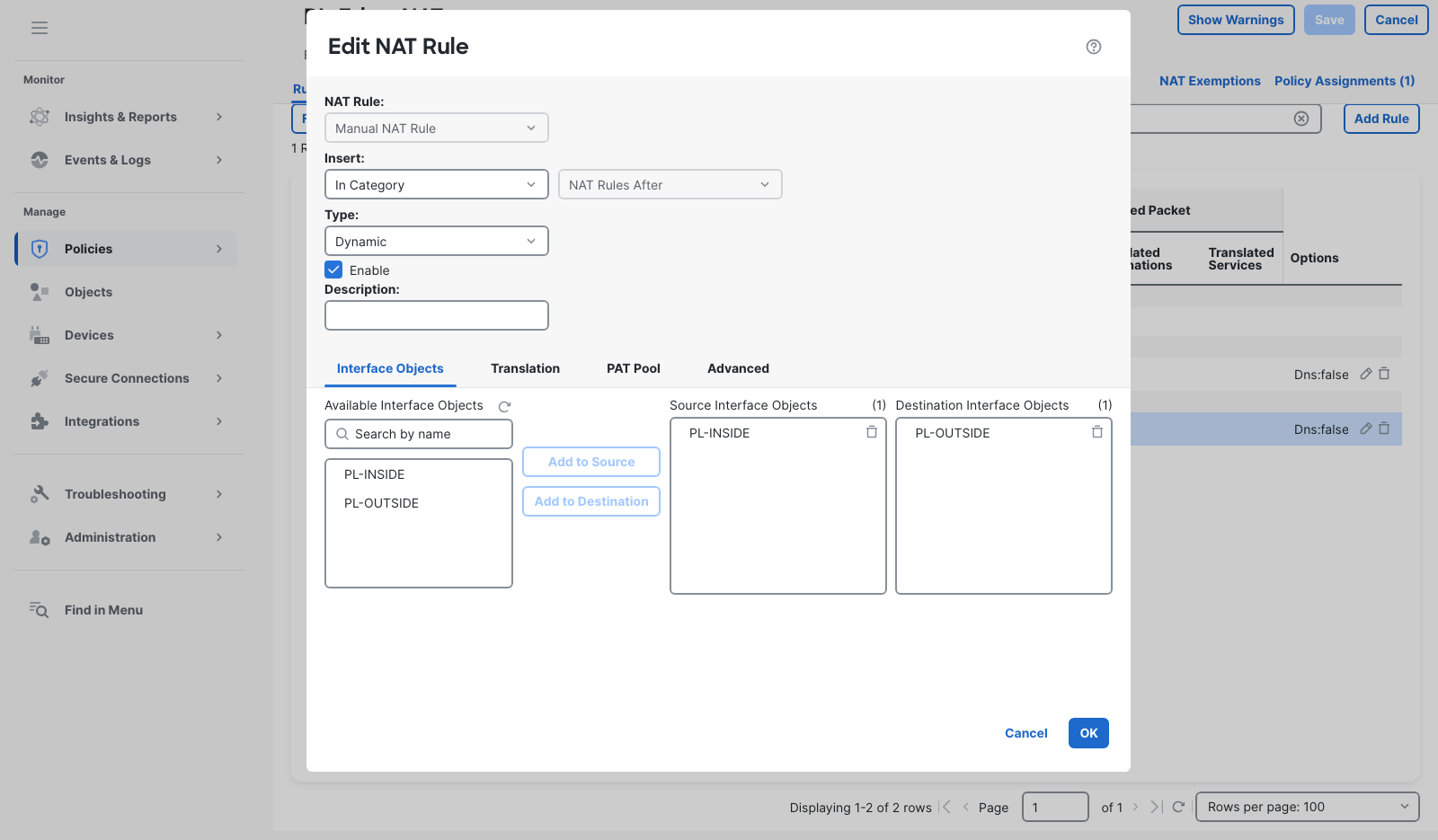This screenshot has width=1438, height=840.
Task: Open the hamburger menu icon
Action: [x=40, y=28]
